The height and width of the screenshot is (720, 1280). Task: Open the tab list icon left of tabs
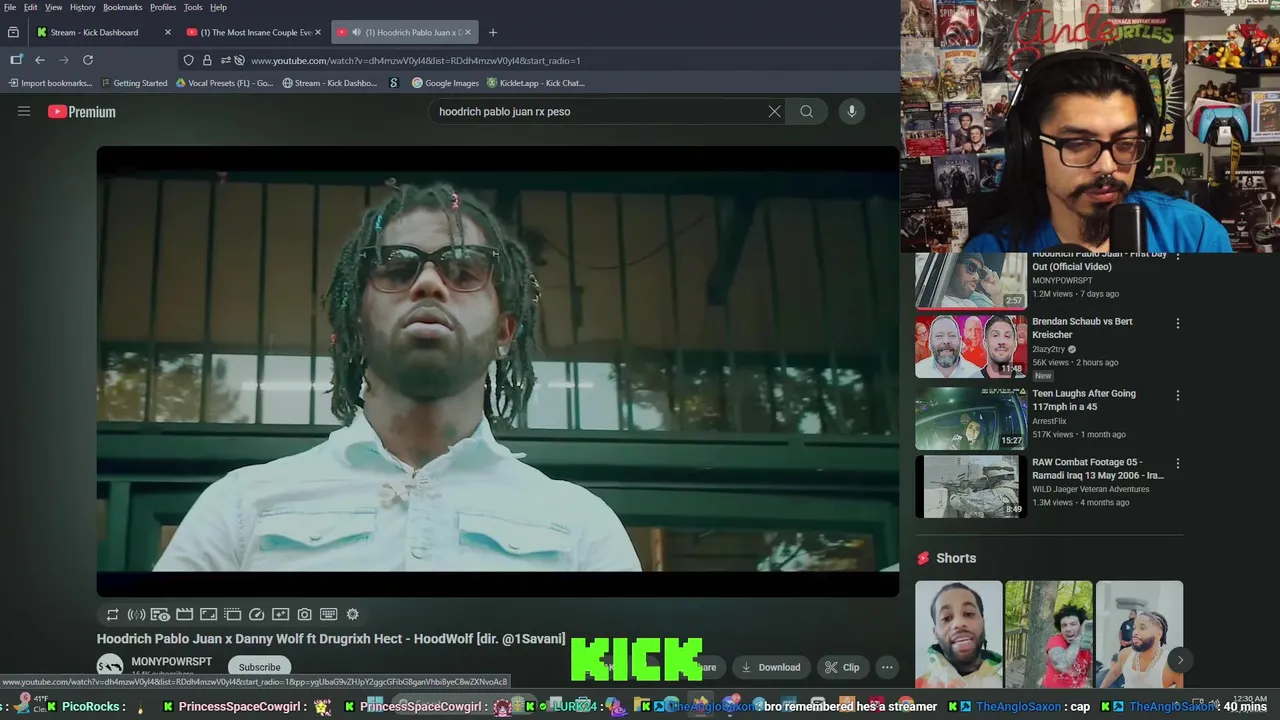pos(13,32)
